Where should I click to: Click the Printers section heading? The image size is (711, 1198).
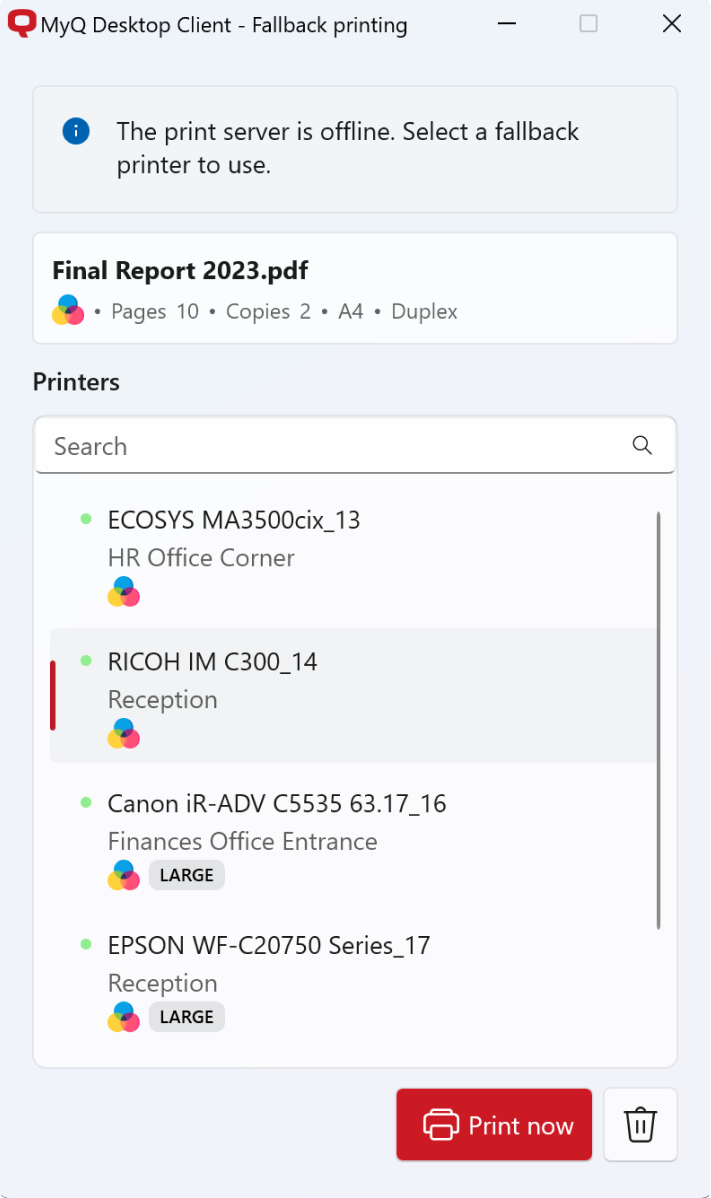[x=75, y=381]
